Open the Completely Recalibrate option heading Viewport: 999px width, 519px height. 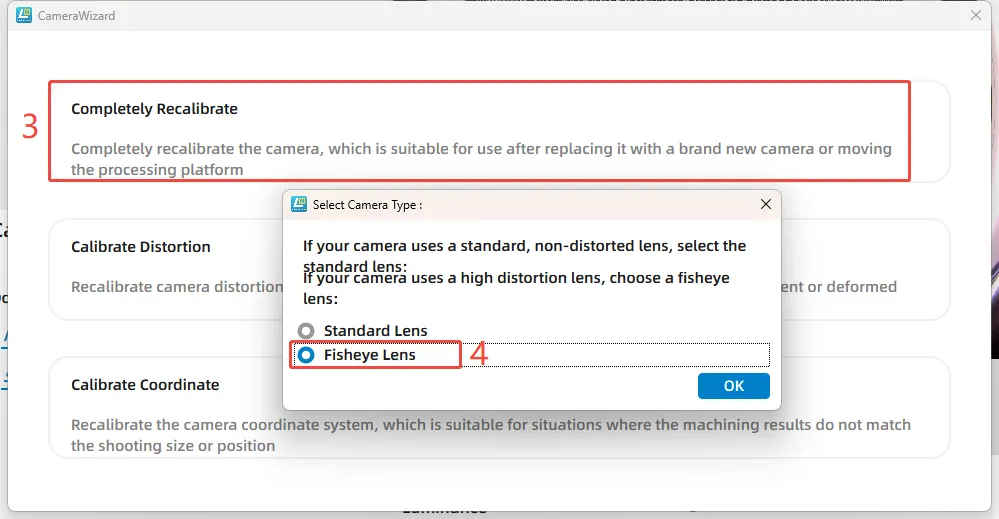coord(154,109)
